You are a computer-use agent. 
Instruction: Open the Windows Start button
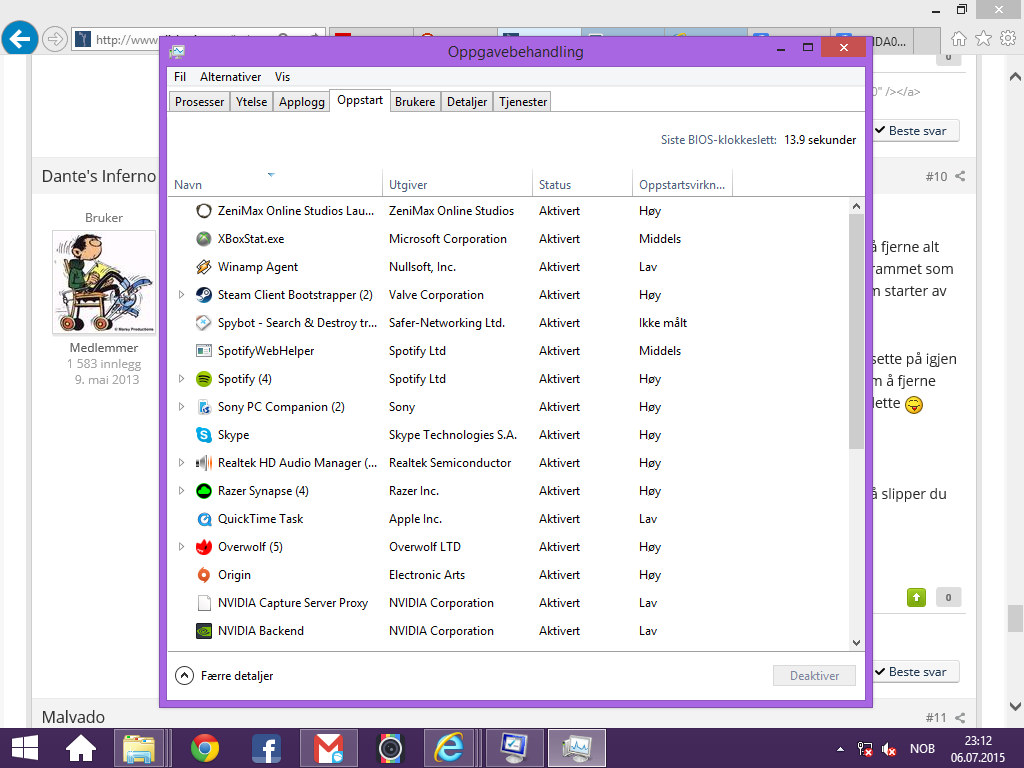[x=25, y=748]
